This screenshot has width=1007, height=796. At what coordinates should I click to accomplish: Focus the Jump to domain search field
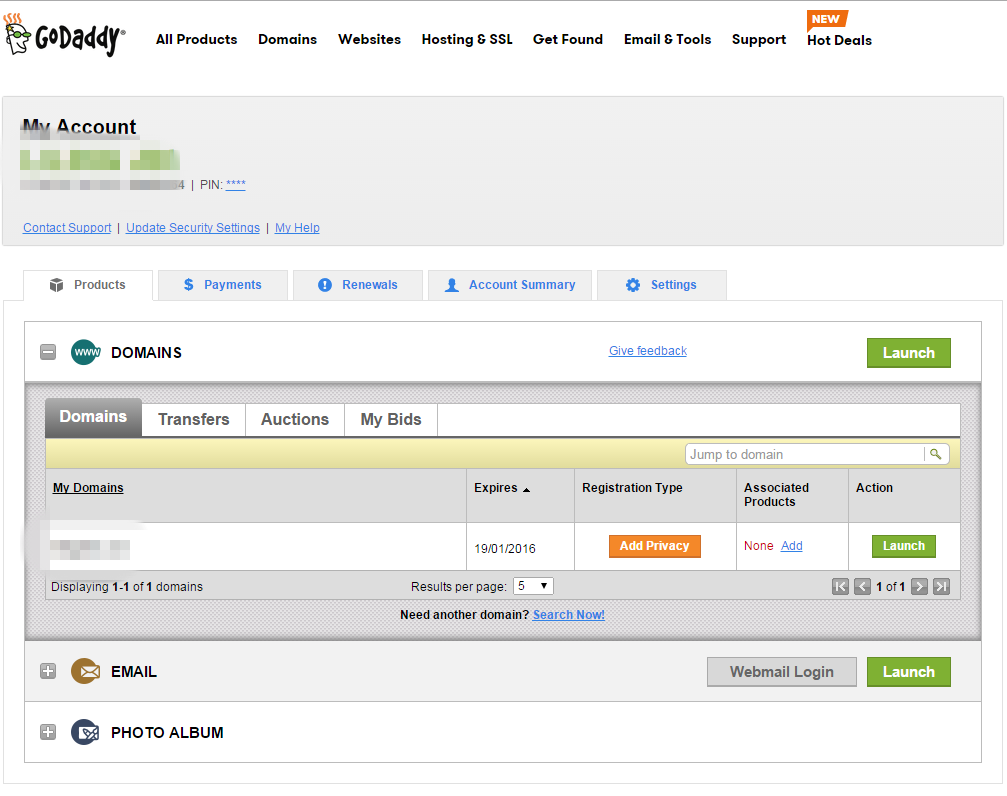pos(805,454)
